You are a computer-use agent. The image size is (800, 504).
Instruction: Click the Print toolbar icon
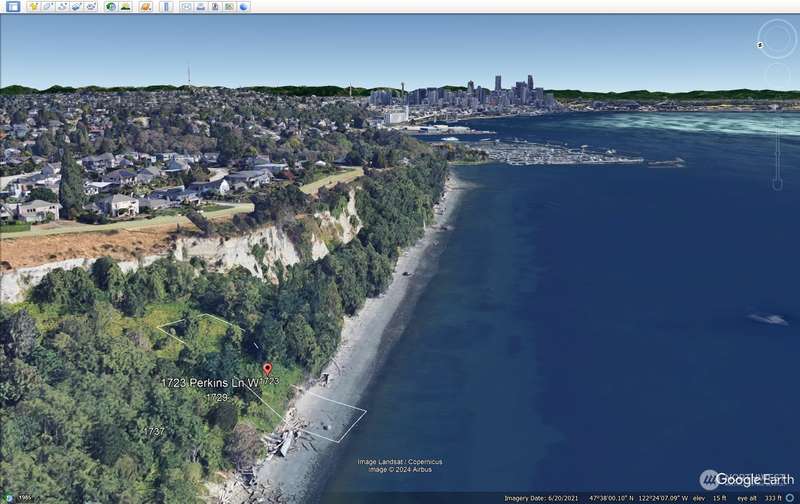[x=200, y=6]
